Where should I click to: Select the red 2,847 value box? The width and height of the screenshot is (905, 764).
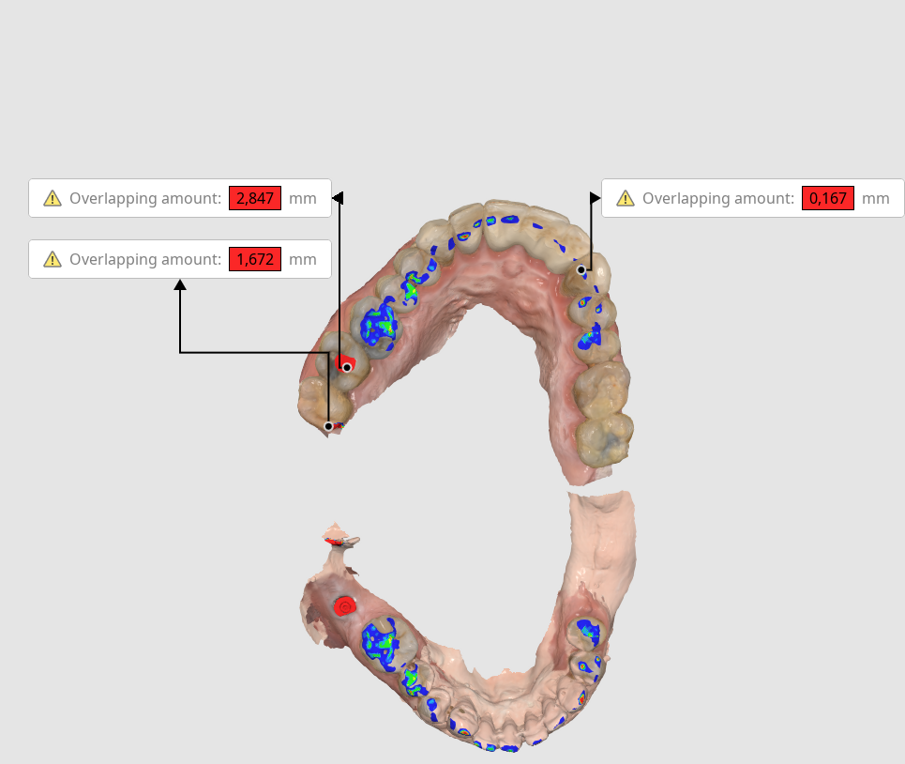tap(255, 198)
